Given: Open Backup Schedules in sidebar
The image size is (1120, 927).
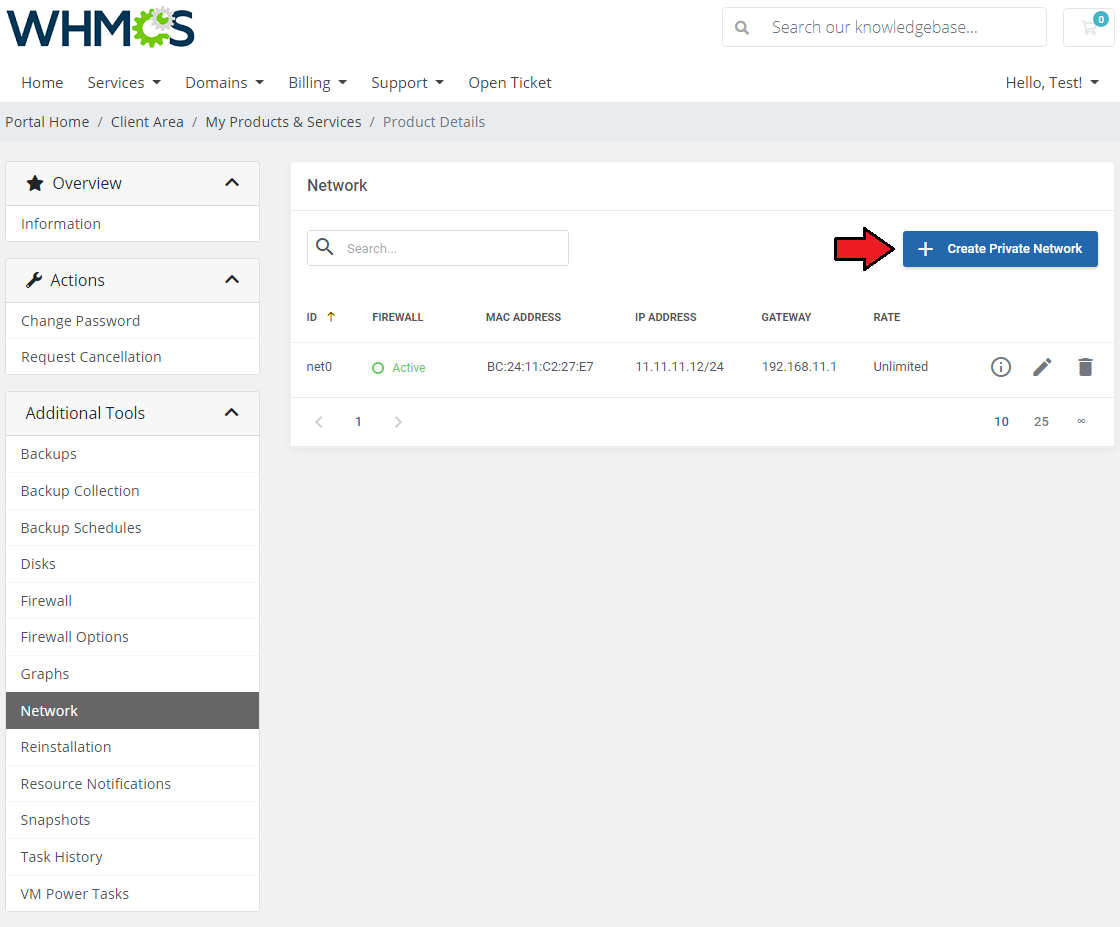Looking at the screenshot, I should coord(132,528).
